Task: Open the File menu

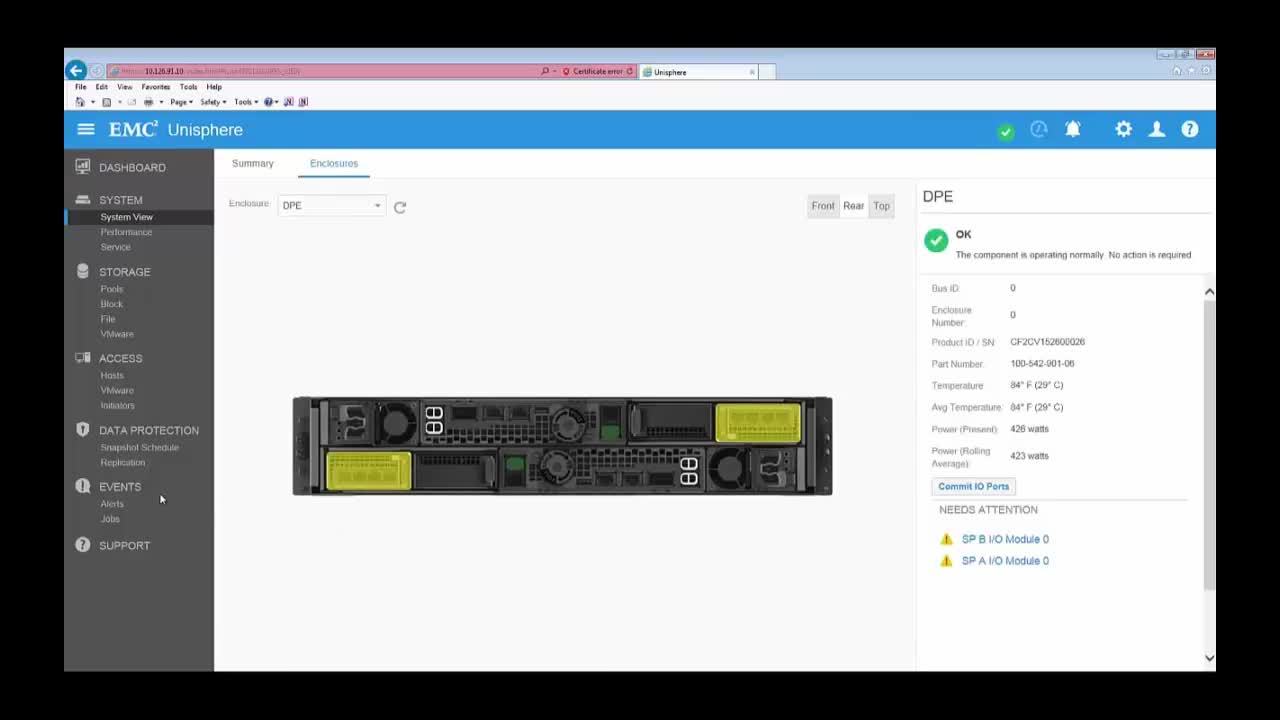Action: (x=81, y=87)
